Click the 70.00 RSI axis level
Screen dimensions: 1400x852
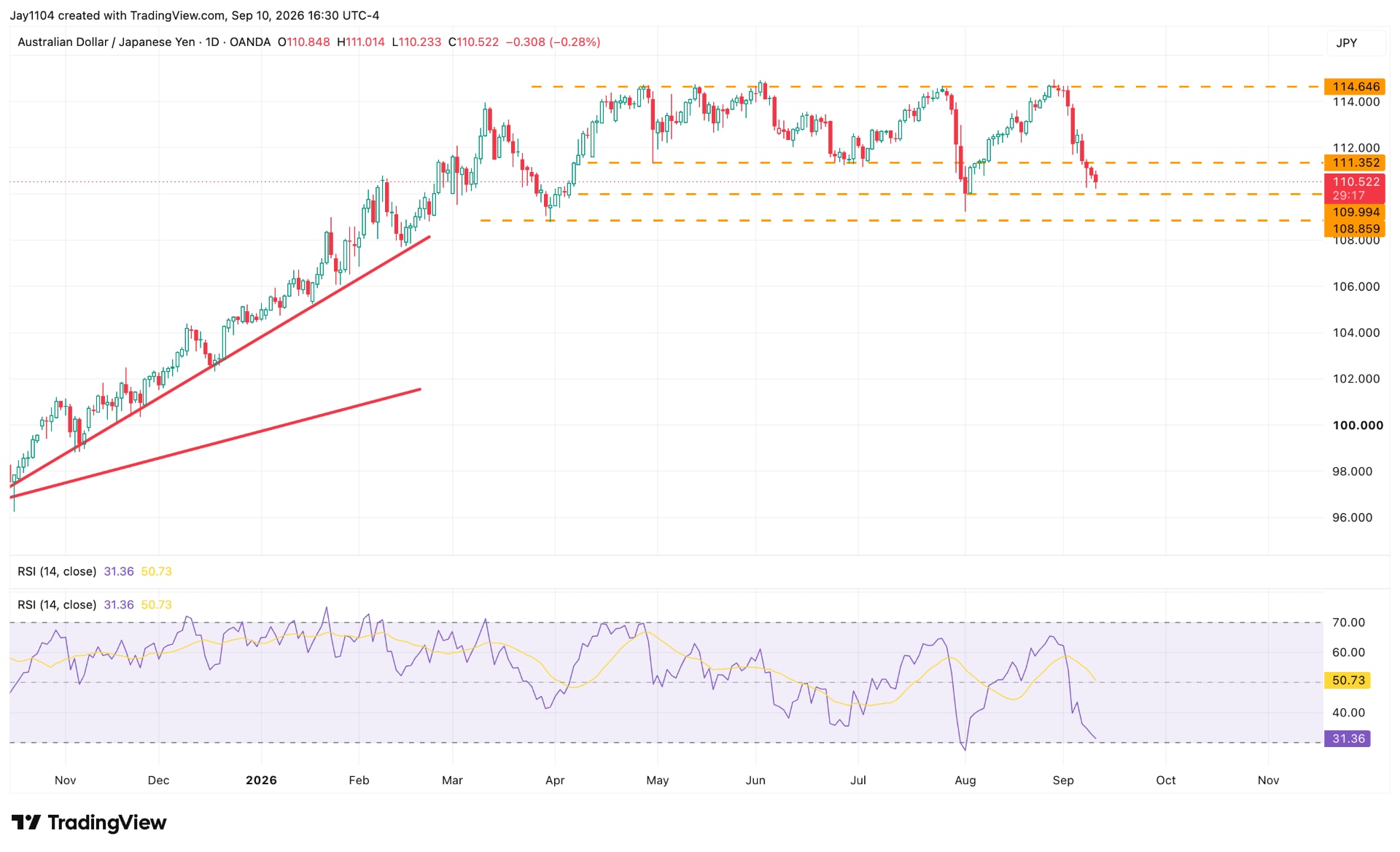(x=1348, y=622)
